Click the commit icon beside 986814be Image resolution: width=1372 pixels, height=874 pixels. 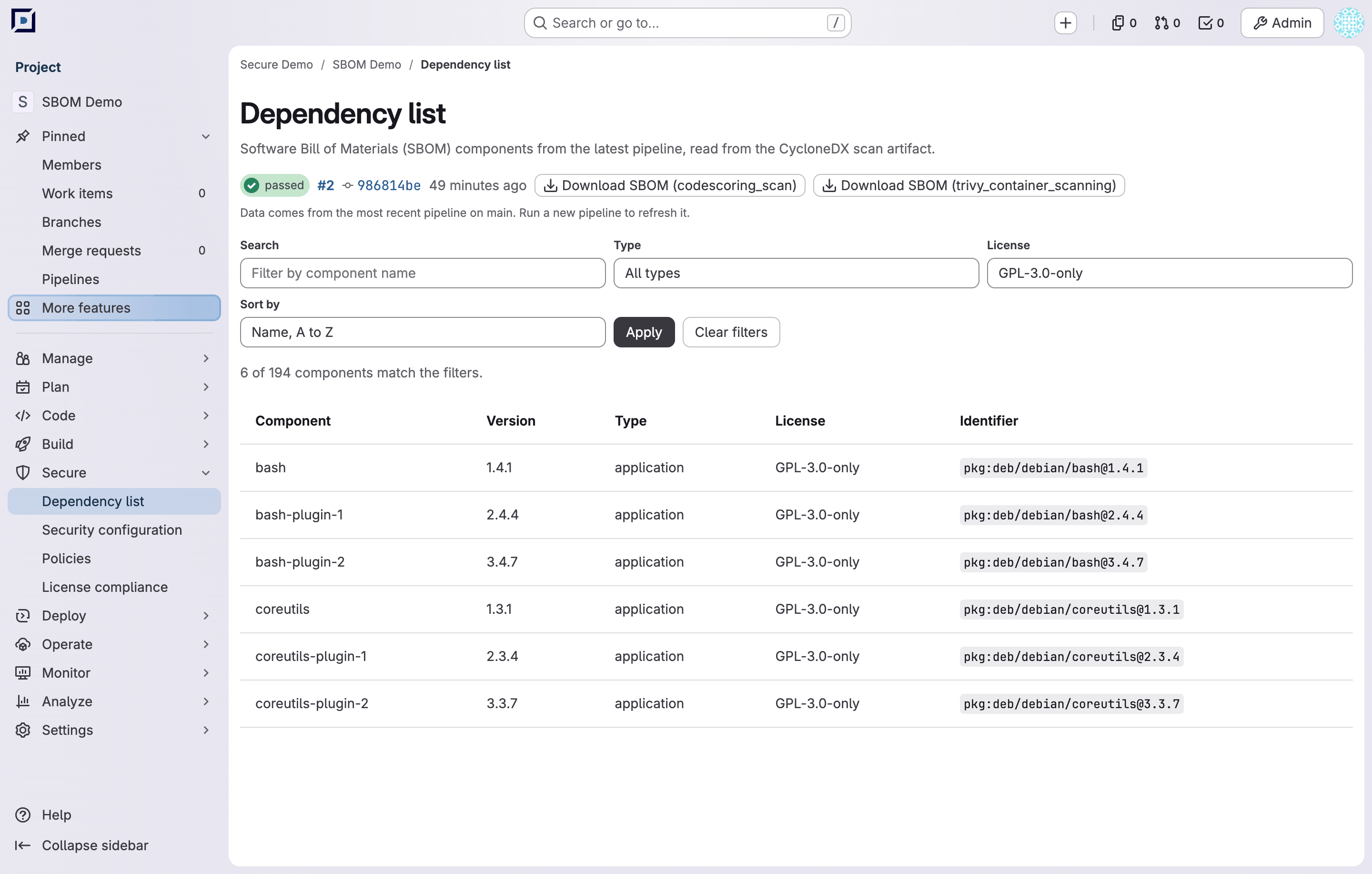(348, 185)
